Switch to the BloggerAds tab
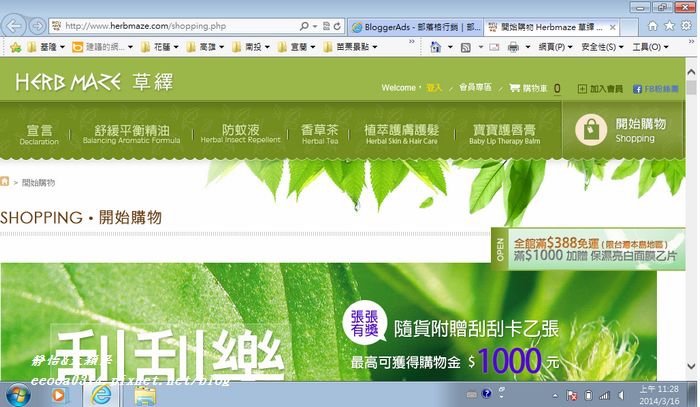 pos(415,27)
